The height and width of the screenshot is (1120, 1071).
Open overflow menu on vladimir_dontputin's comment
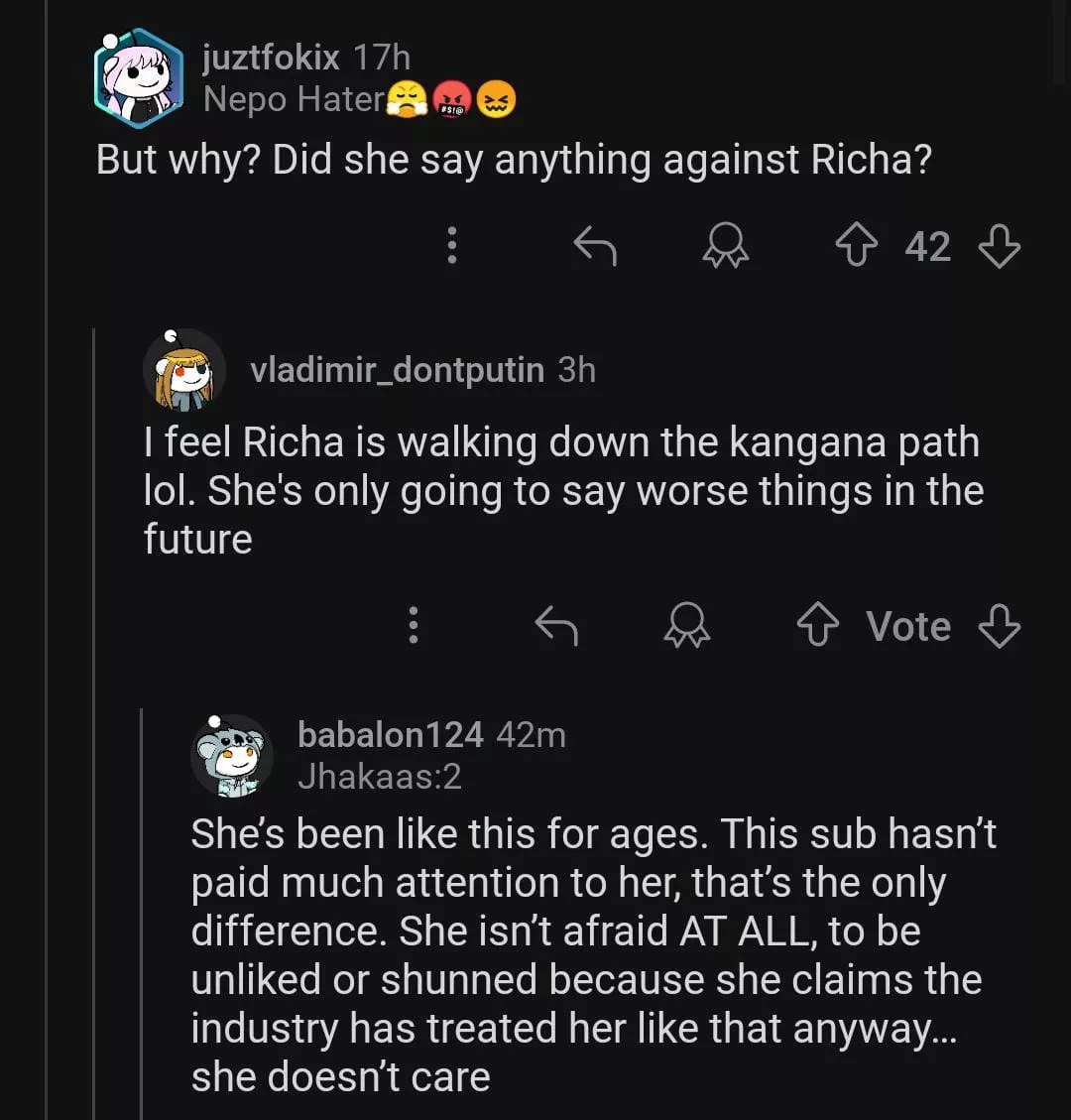(x=414, y=626)
